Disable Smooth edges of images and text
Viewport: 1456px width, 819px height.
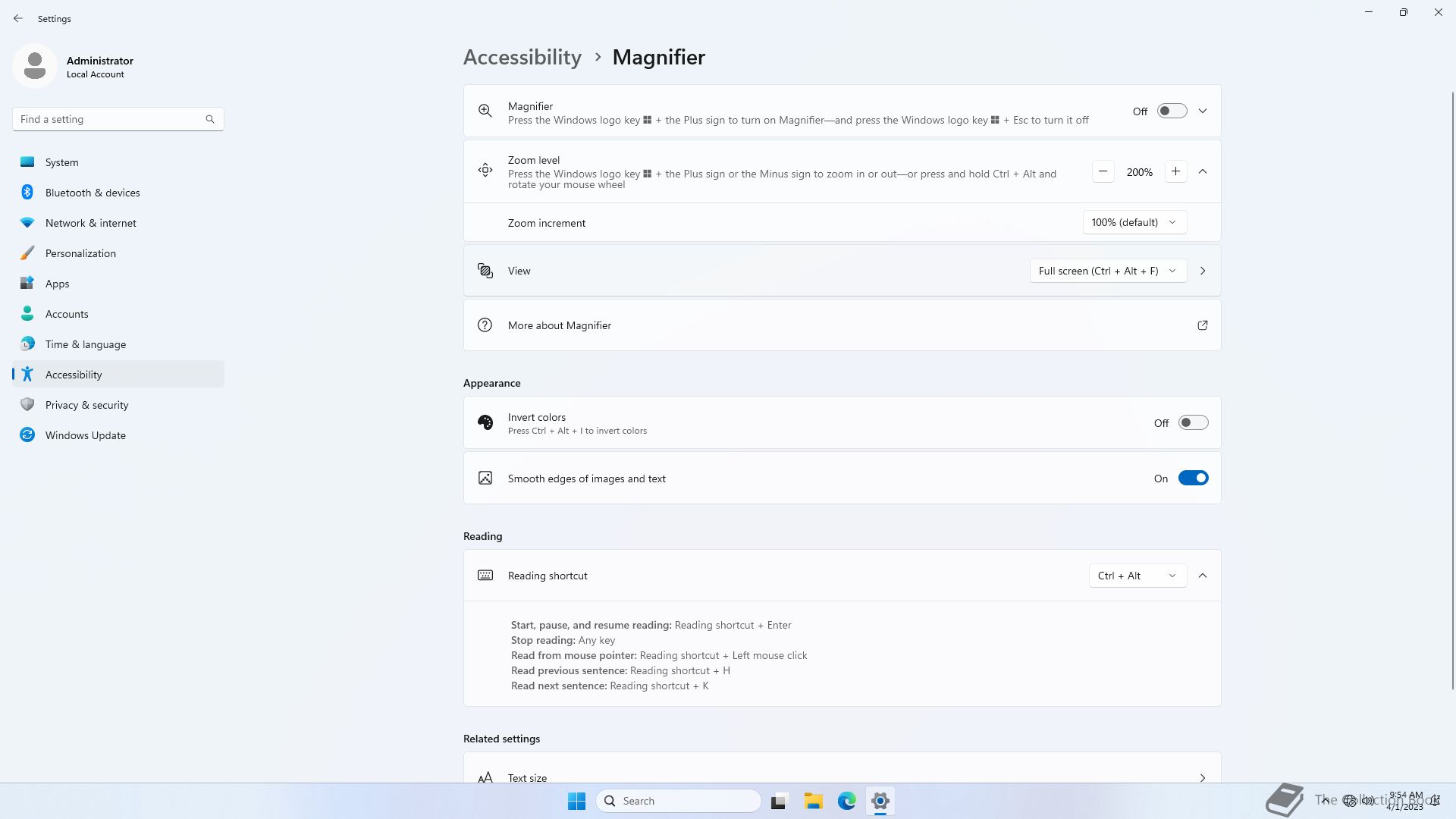pyautogui.click(x=1193, y=479)
